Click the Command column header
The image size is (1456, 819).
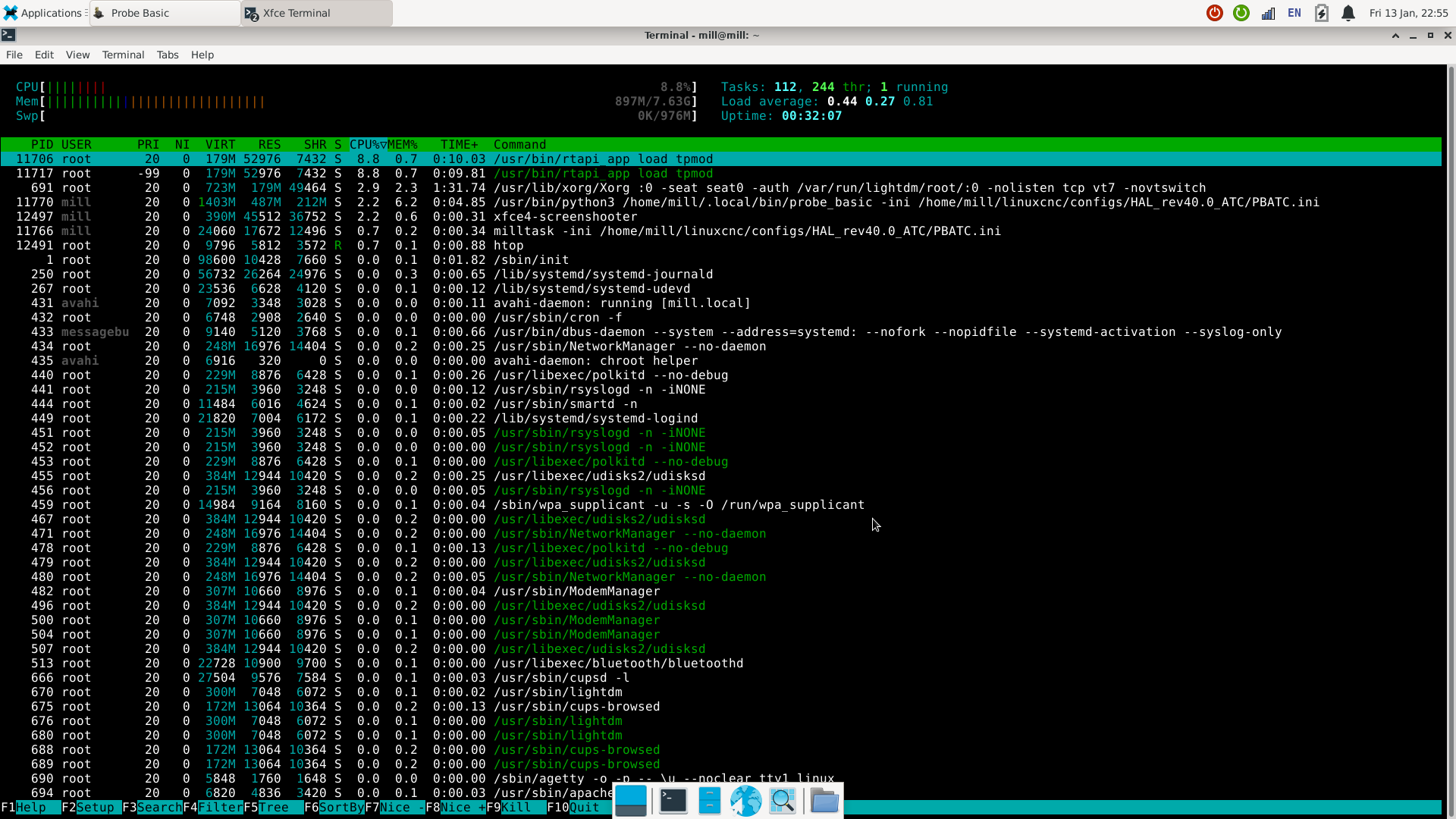pos(519,144)
